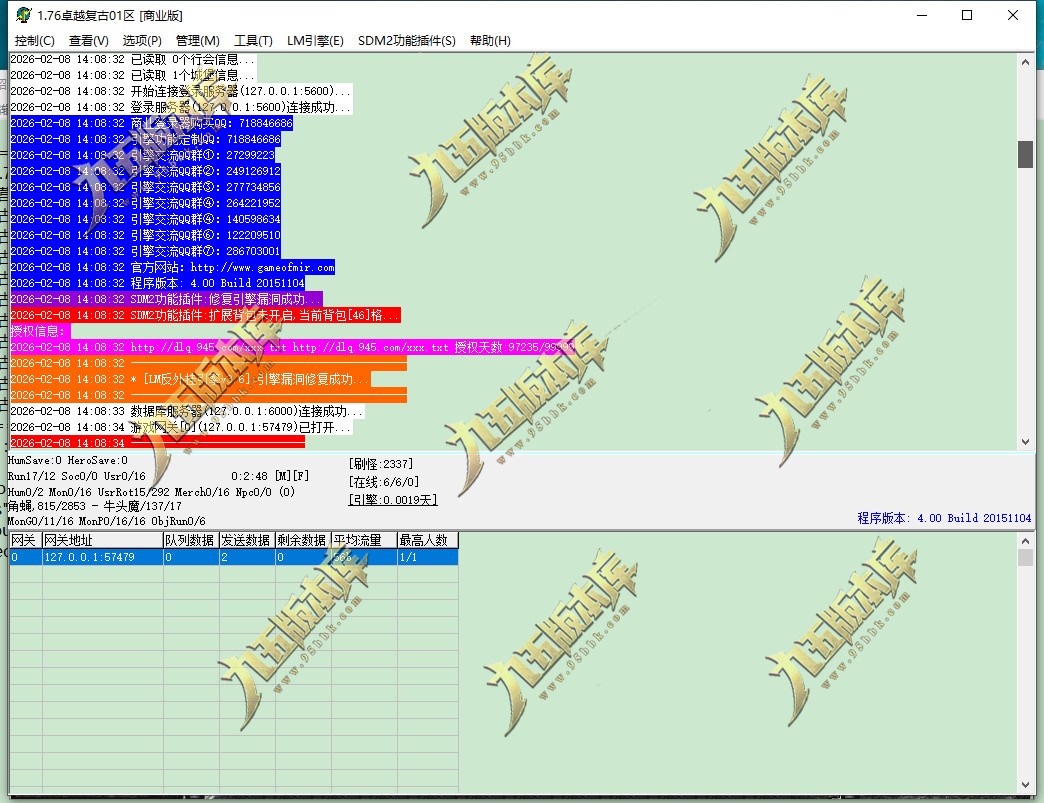Click the 网关 column header
The width and height of the screenshot is (1044, 803).
click(x=26, y=540)
